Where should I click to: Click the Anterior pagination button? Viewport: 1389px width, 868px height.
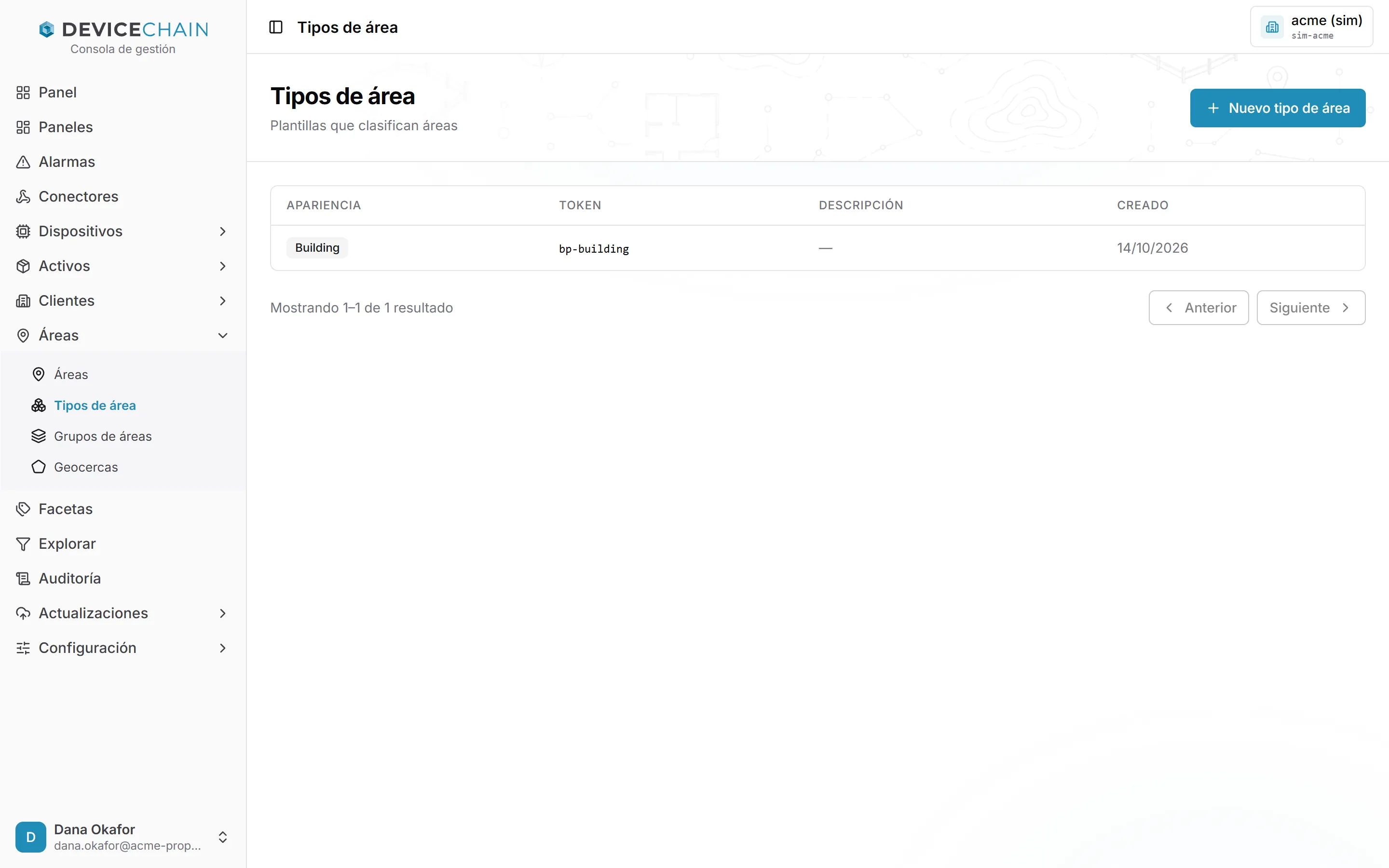[1198, 308]
